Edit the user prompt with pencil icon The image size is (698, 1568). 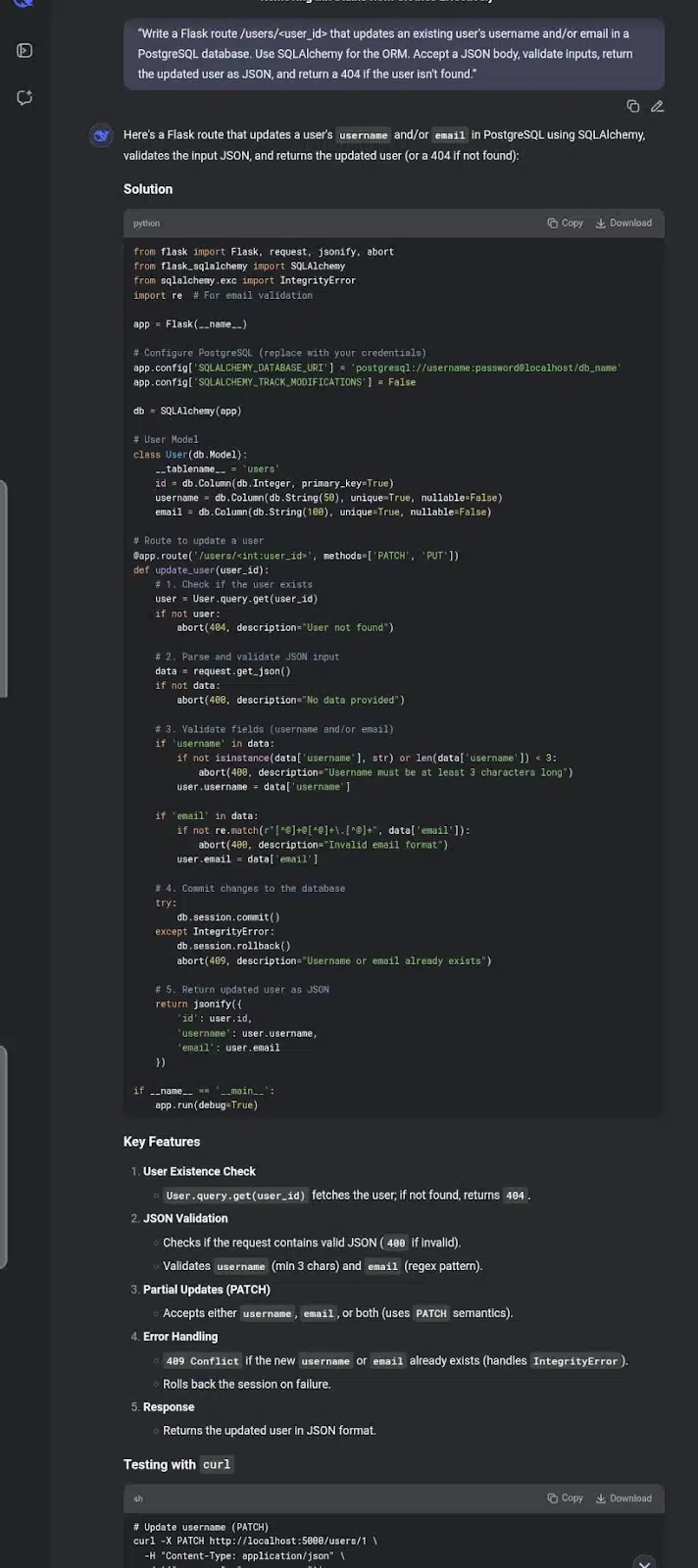pyautogui.click(x=657, y=106)
